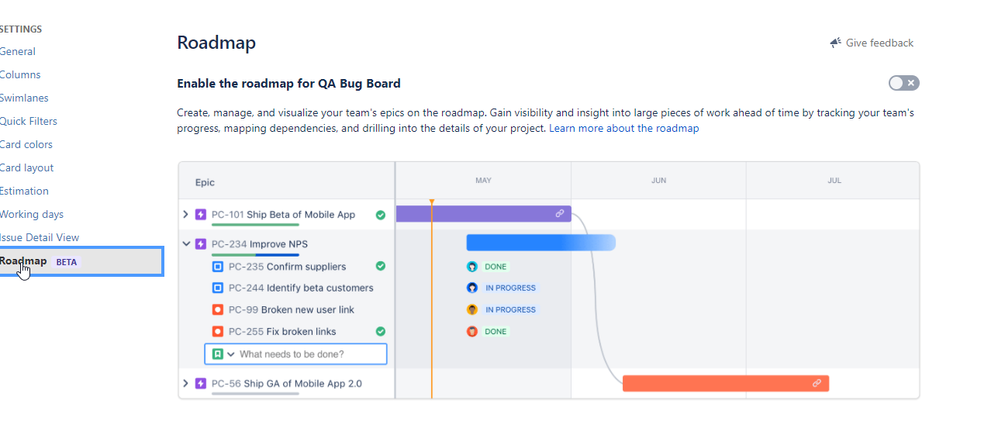Image resolution: width=998 pixels, height=421 pixels.
Task: Click the What needs to be done field
Action: tap(295, 354)
